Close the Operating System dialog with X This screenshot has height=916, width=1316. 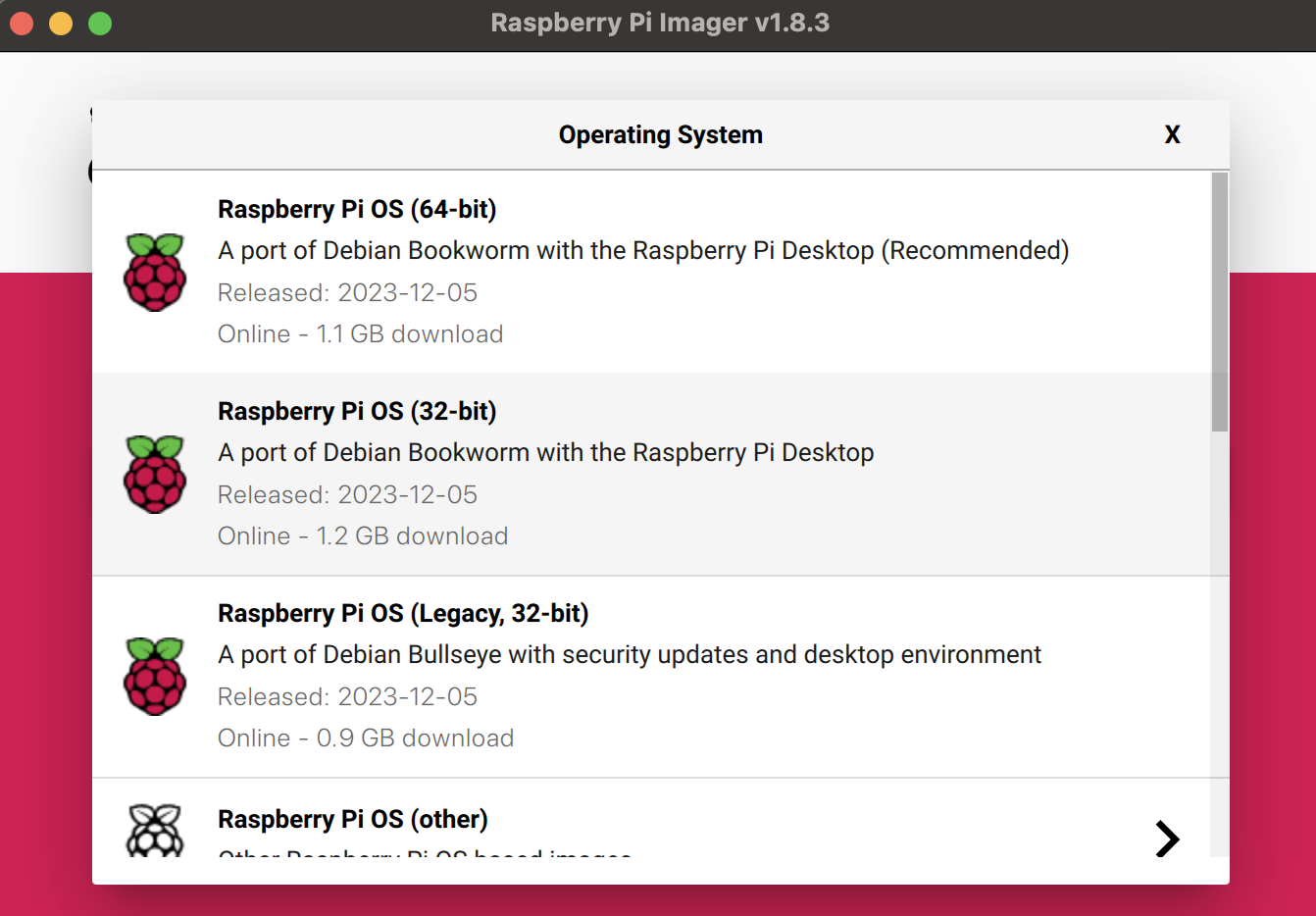coord(1172,135)
